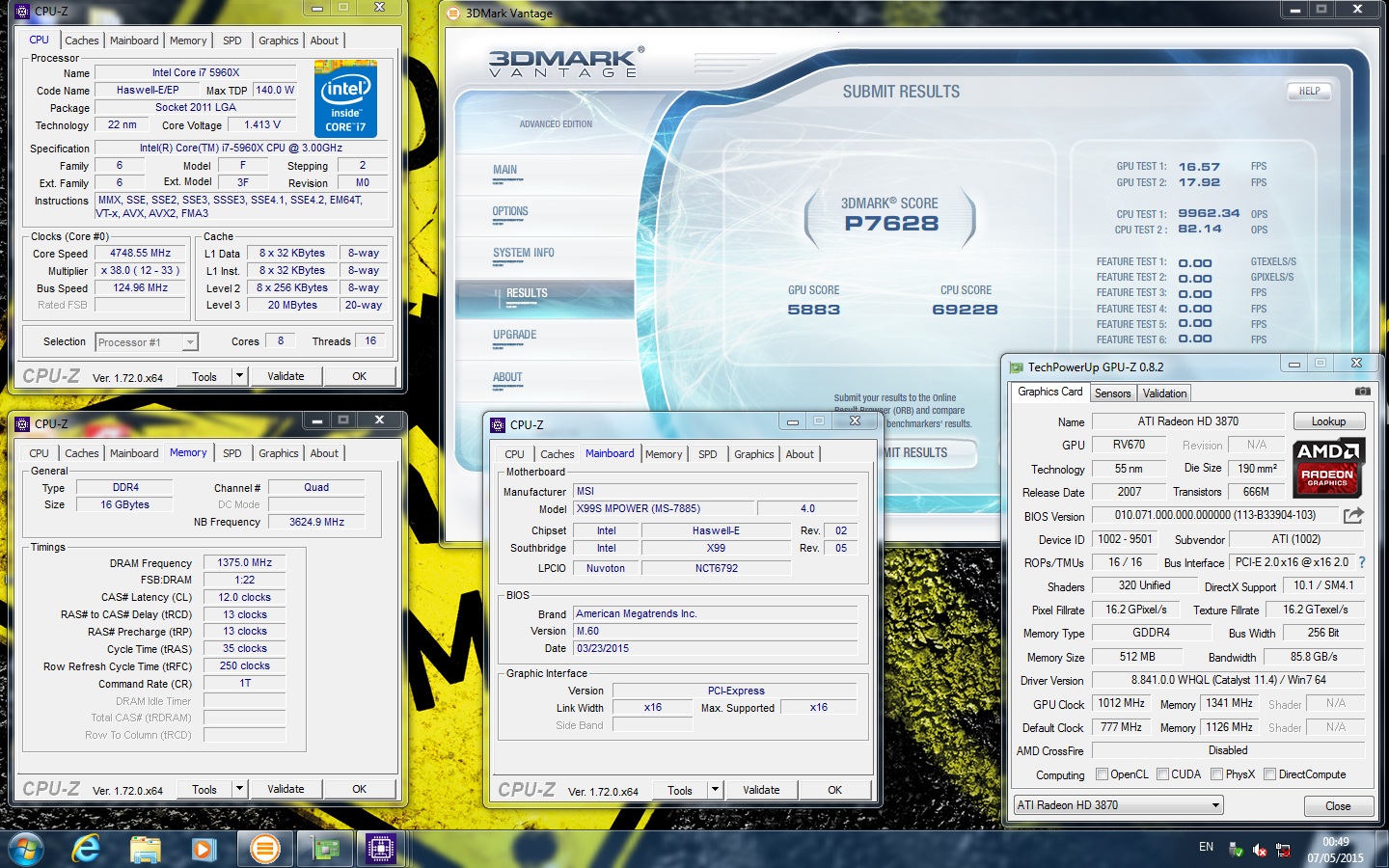Click the CPU score 69228 value
This screenshot has height=868, width=1389.
(965, 310)
